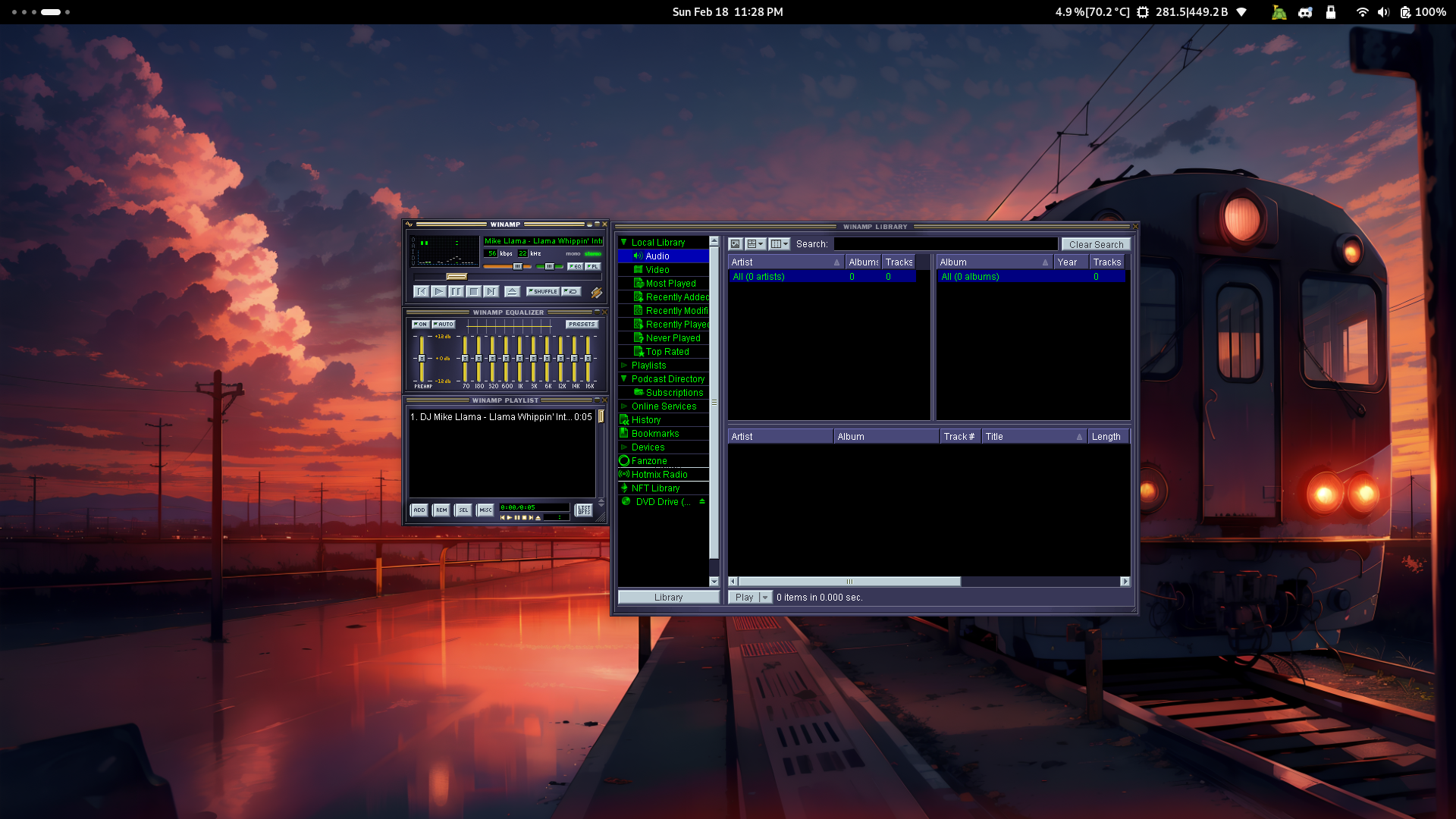Skip to the next track
Viewport: 1456px width, 819px height.
(x=491, y=291)
